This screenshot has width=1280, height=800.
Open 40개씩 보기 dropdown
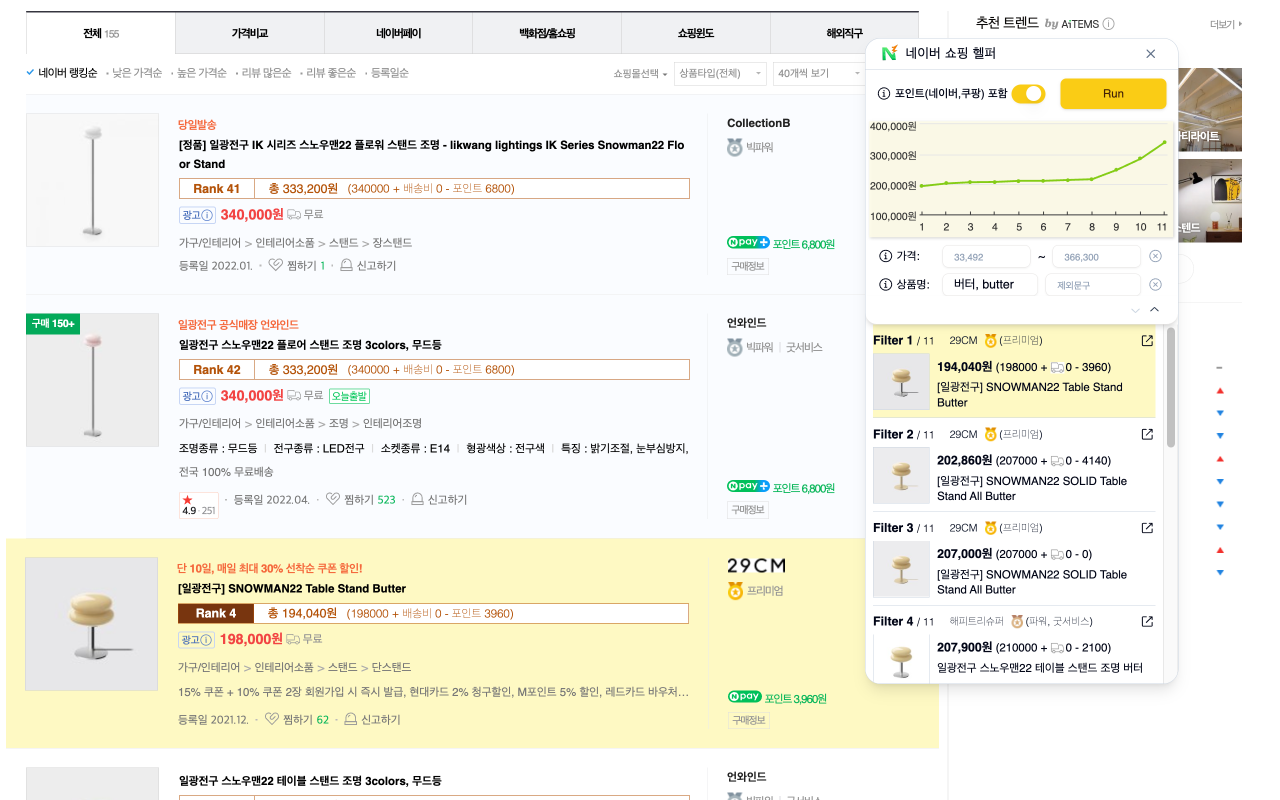[x=817, y=74]
